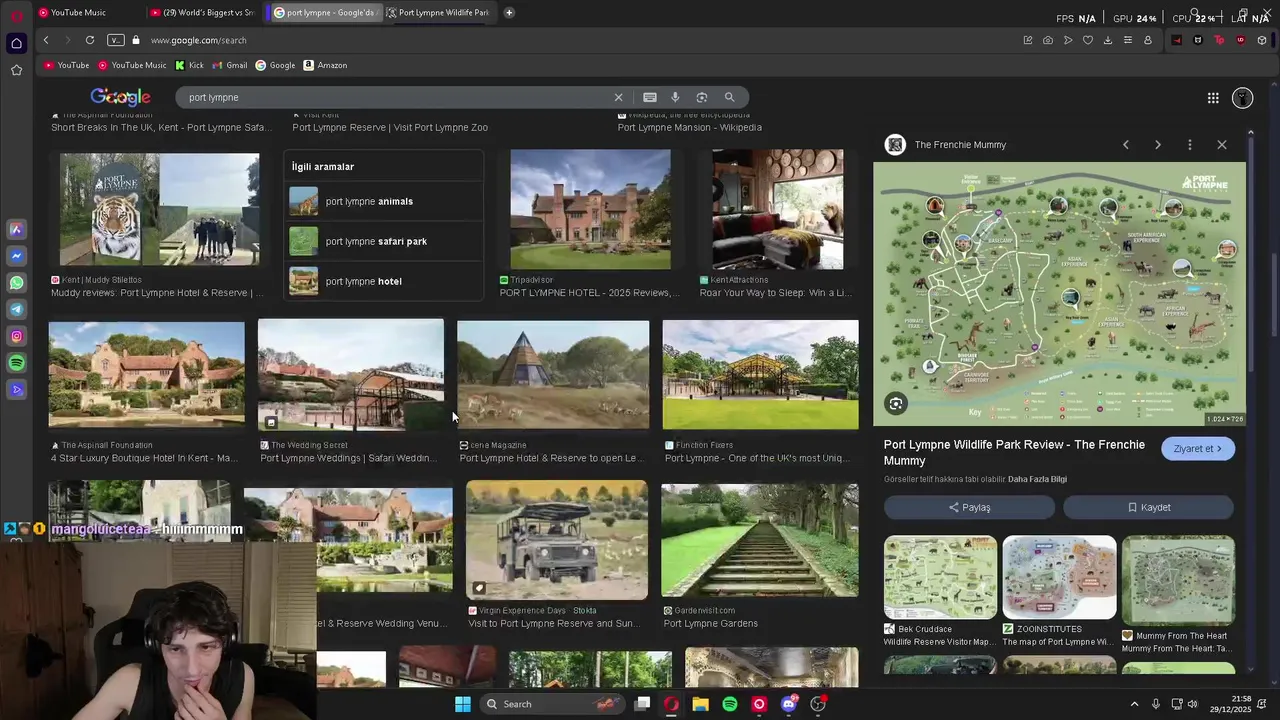Screen dimensions: 1280x720
Task: Open the Amazon bookmark
Action: tap(325, 65)
